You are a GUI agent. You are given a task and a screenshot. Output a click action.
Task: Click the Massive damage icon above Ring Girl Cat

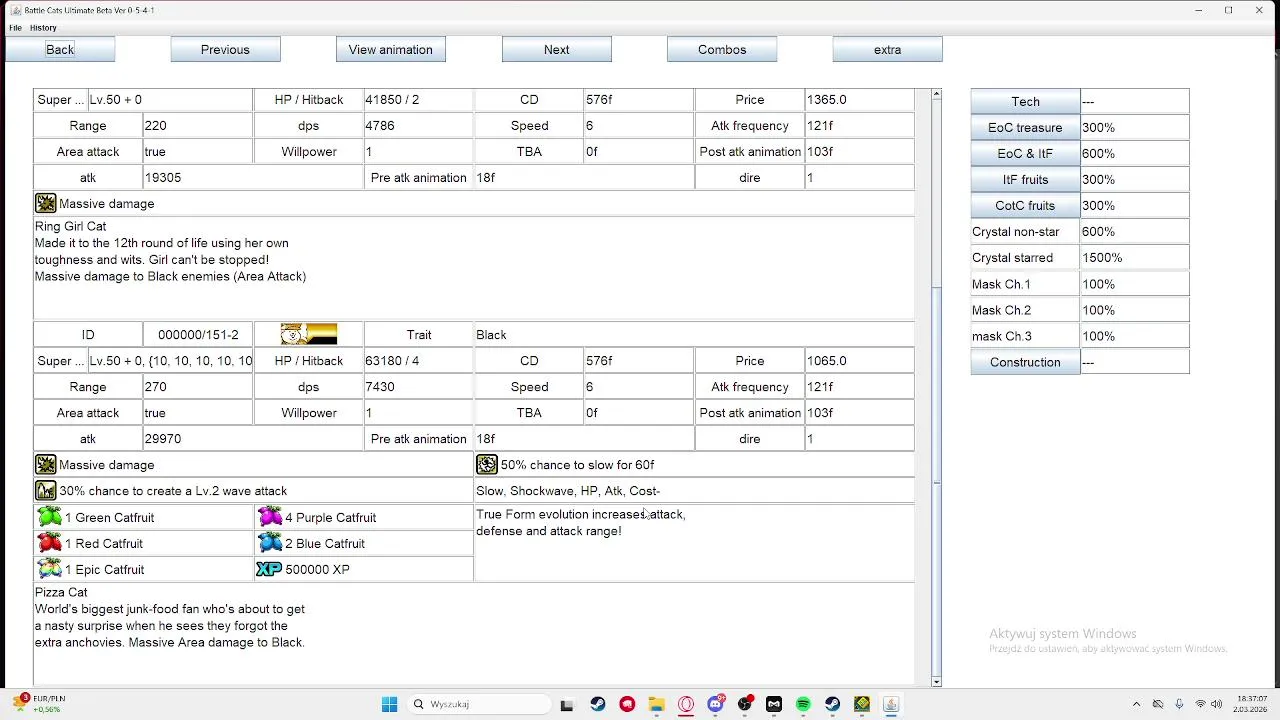click(46, 204)
